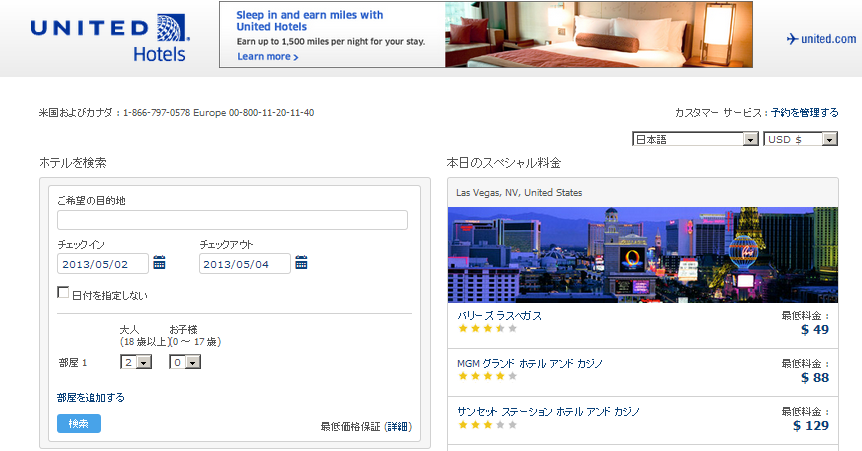Open the children count dropdown for room 1
Image resolution: width=862 pixels, height=451 pixels.
tap(185, 362)
